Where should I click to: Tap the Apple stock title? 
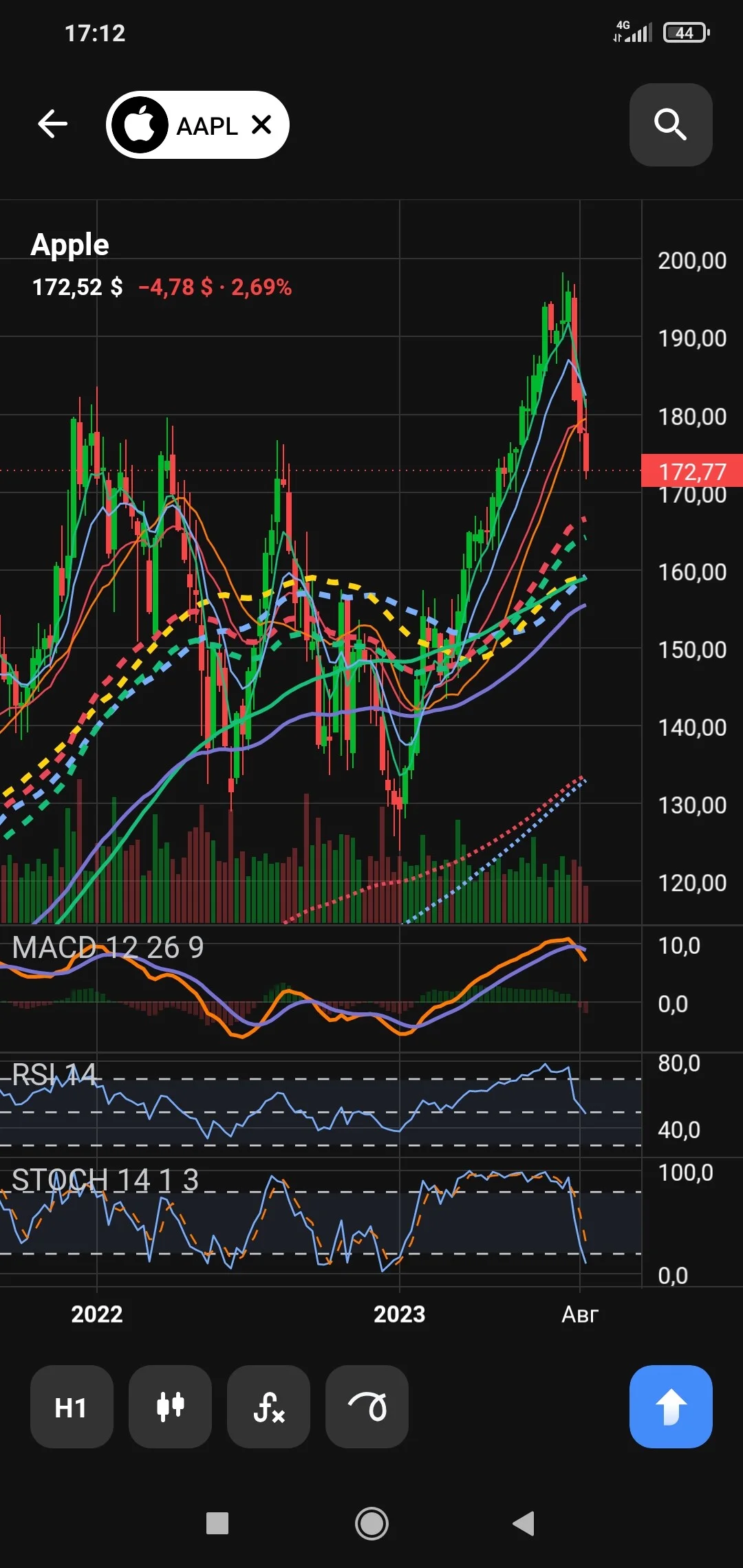tap(70, 245)
